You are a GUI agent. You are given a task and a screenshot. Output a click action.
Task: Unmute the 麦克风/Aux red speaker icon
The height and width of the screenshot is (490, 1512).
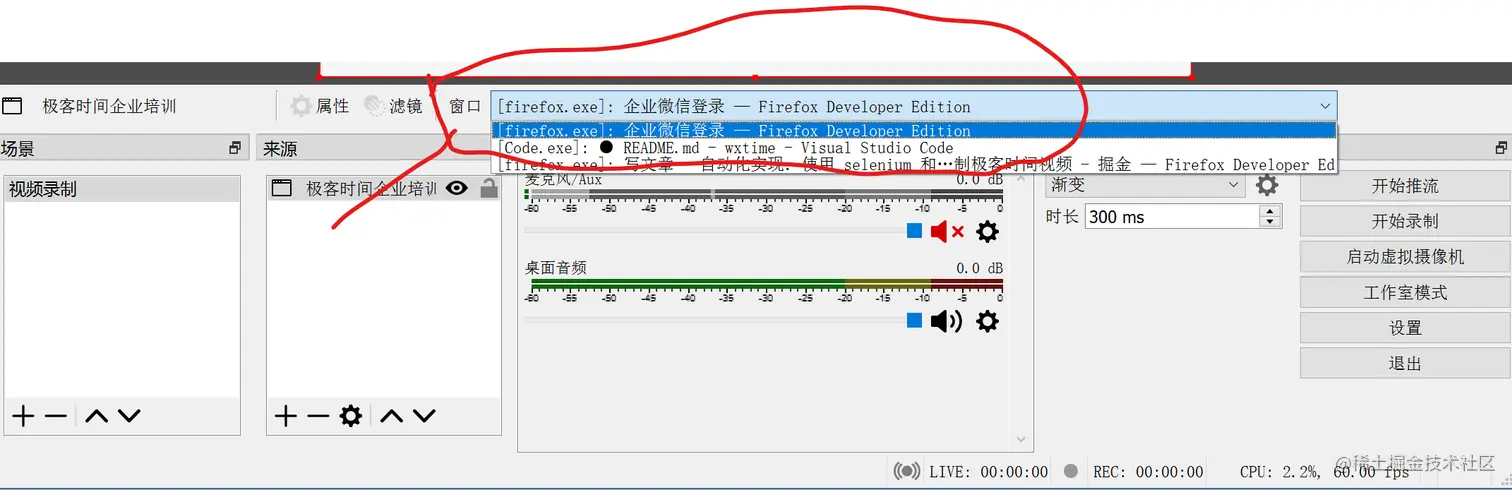coord(947,232)
